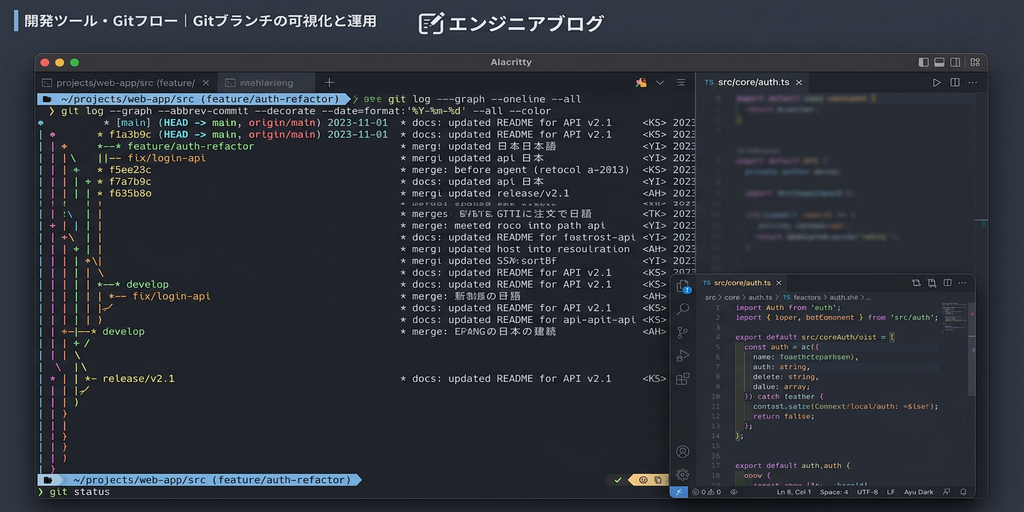1024x512 pixels.
Task: Open the Source Control view
Action: tap(682, 333)
